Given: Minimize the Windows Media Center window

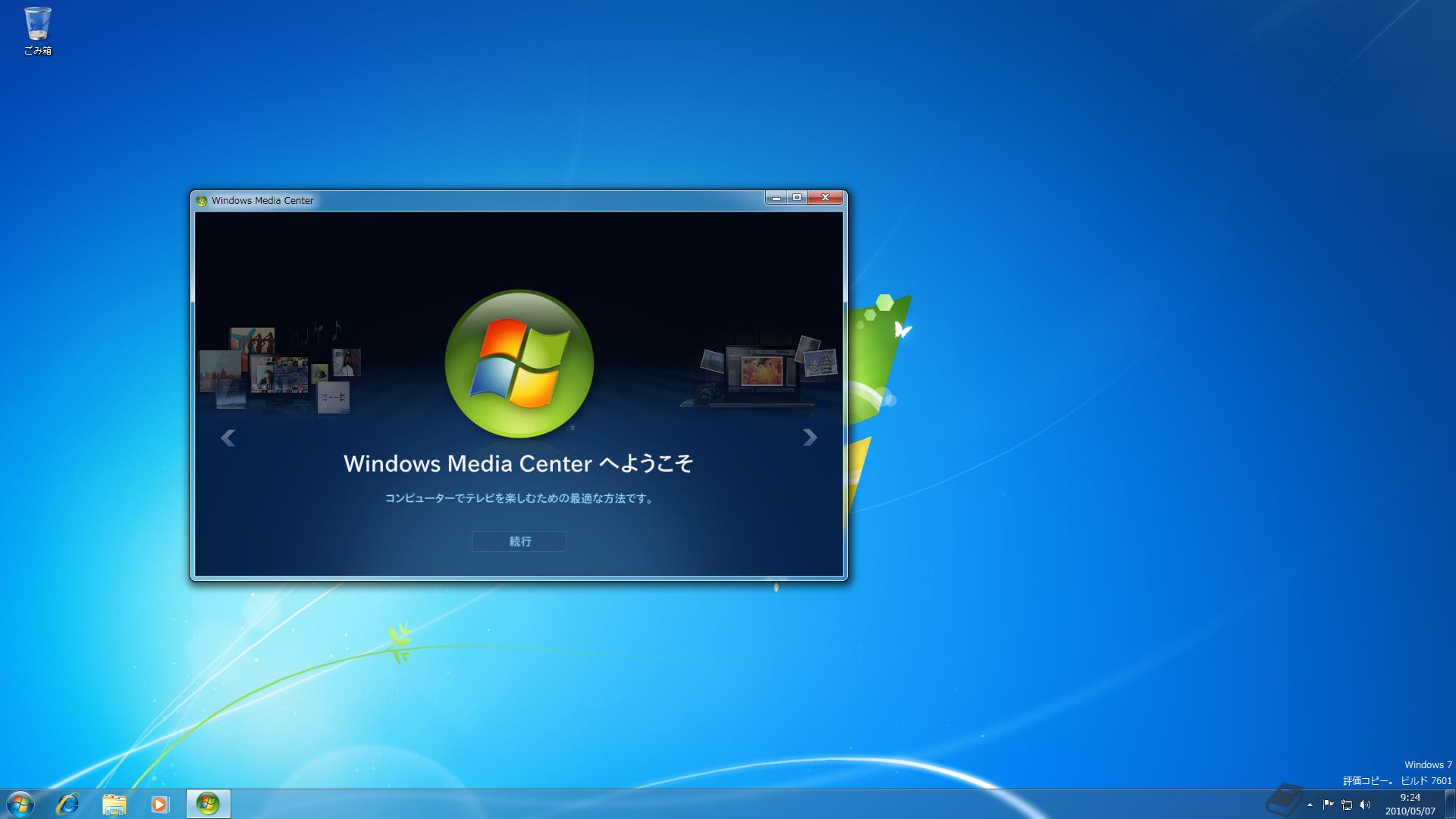Looking at the screenshot, I should tap(776, 198).
